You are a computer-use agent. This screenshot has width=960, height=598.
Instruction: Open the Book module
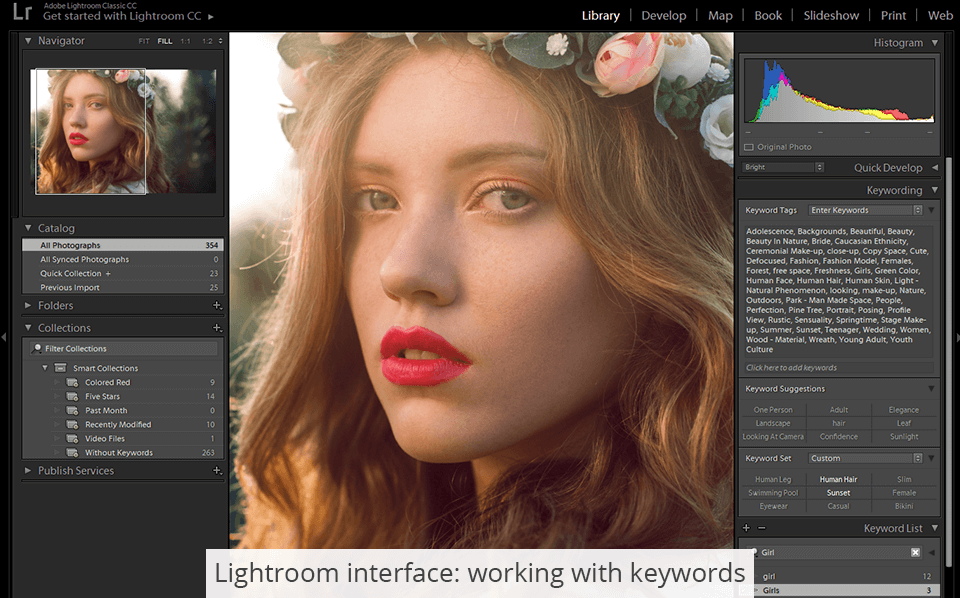tap(768, 16)
